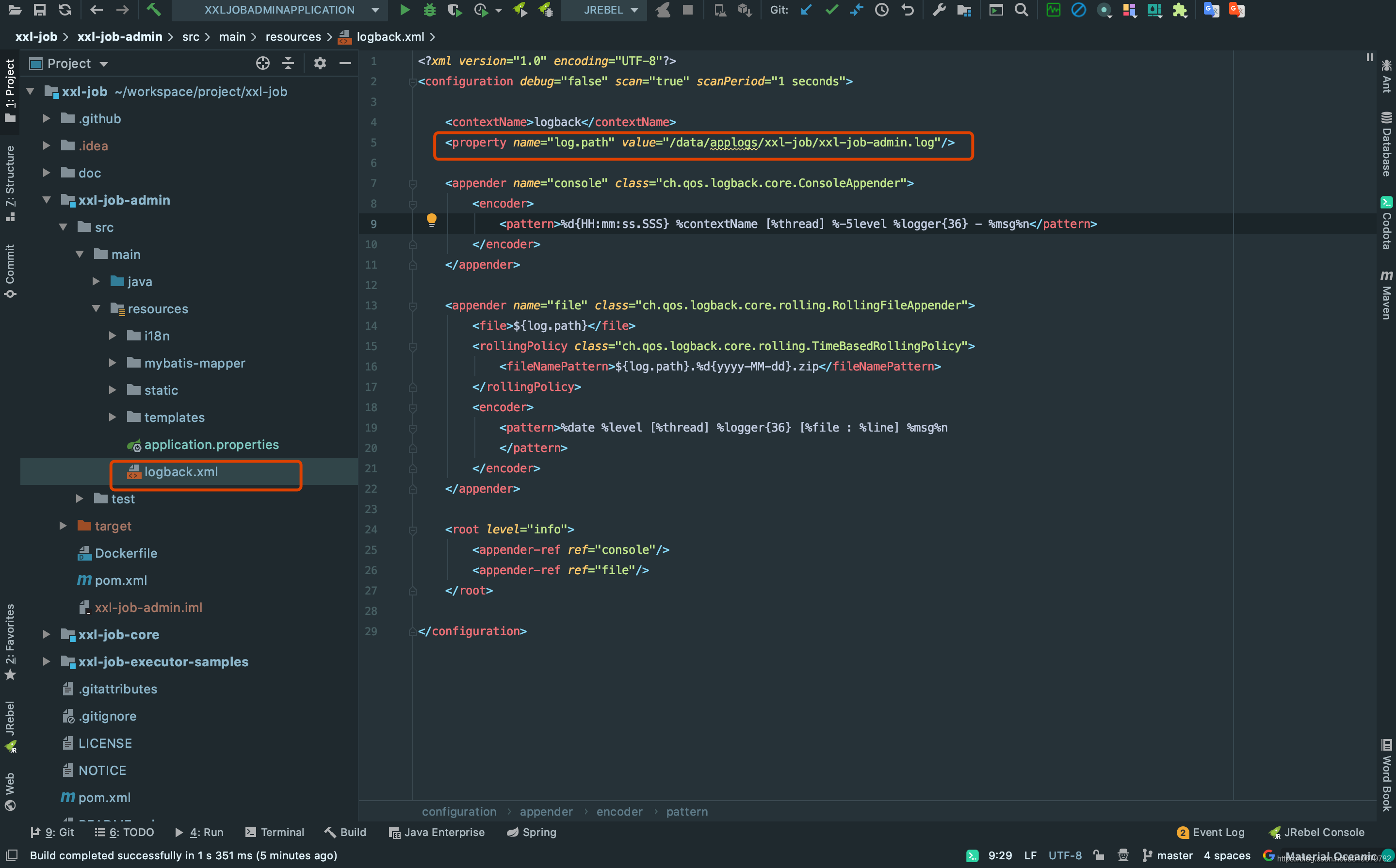Open the Event Log
Screen dimensions: 1396x868
click(x=1211, y=833)
